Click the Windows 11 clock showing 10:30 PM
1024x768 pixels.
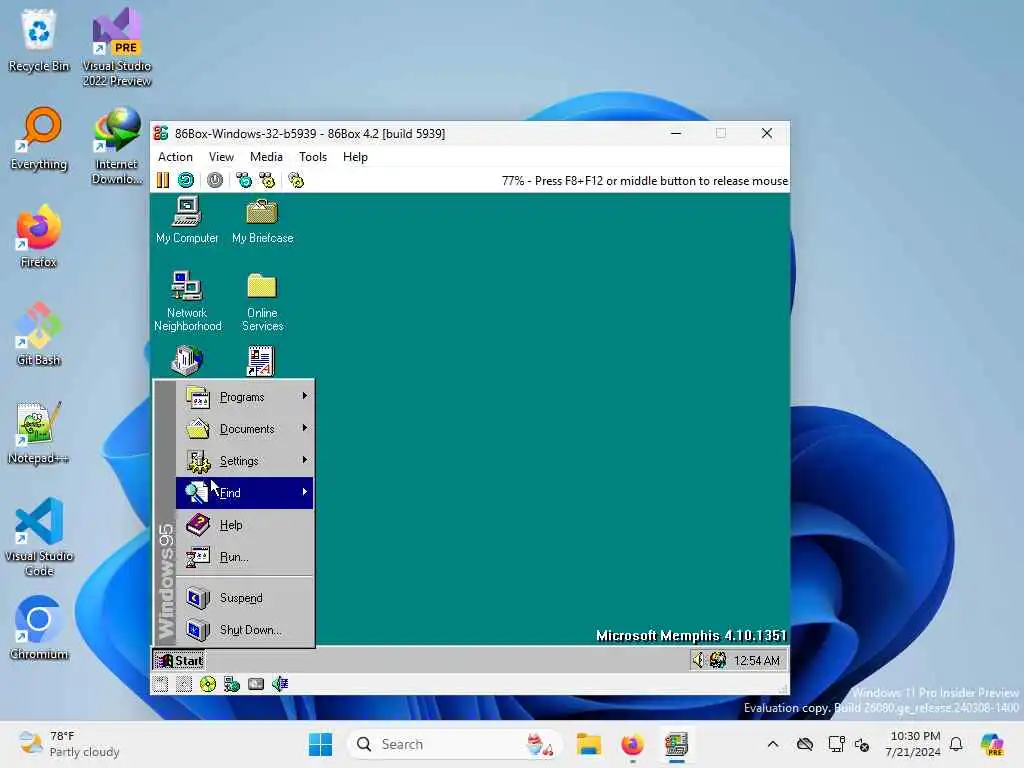[x=914, y=744]
